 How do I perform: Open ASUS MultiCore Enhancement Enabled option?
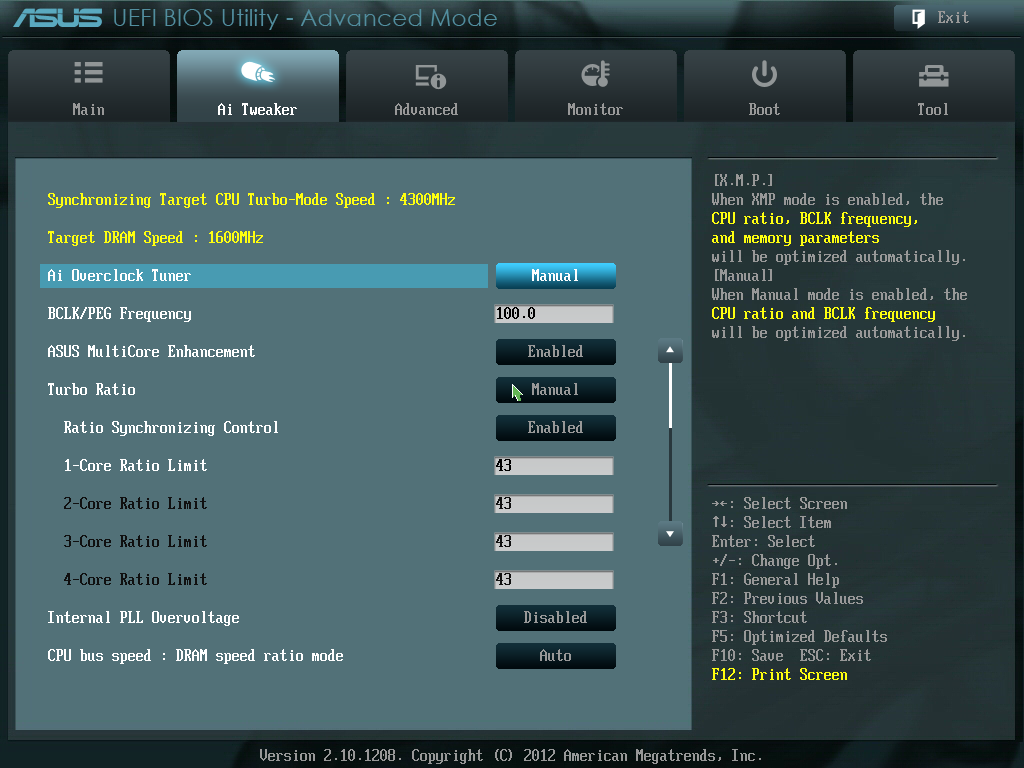(556, 351)
